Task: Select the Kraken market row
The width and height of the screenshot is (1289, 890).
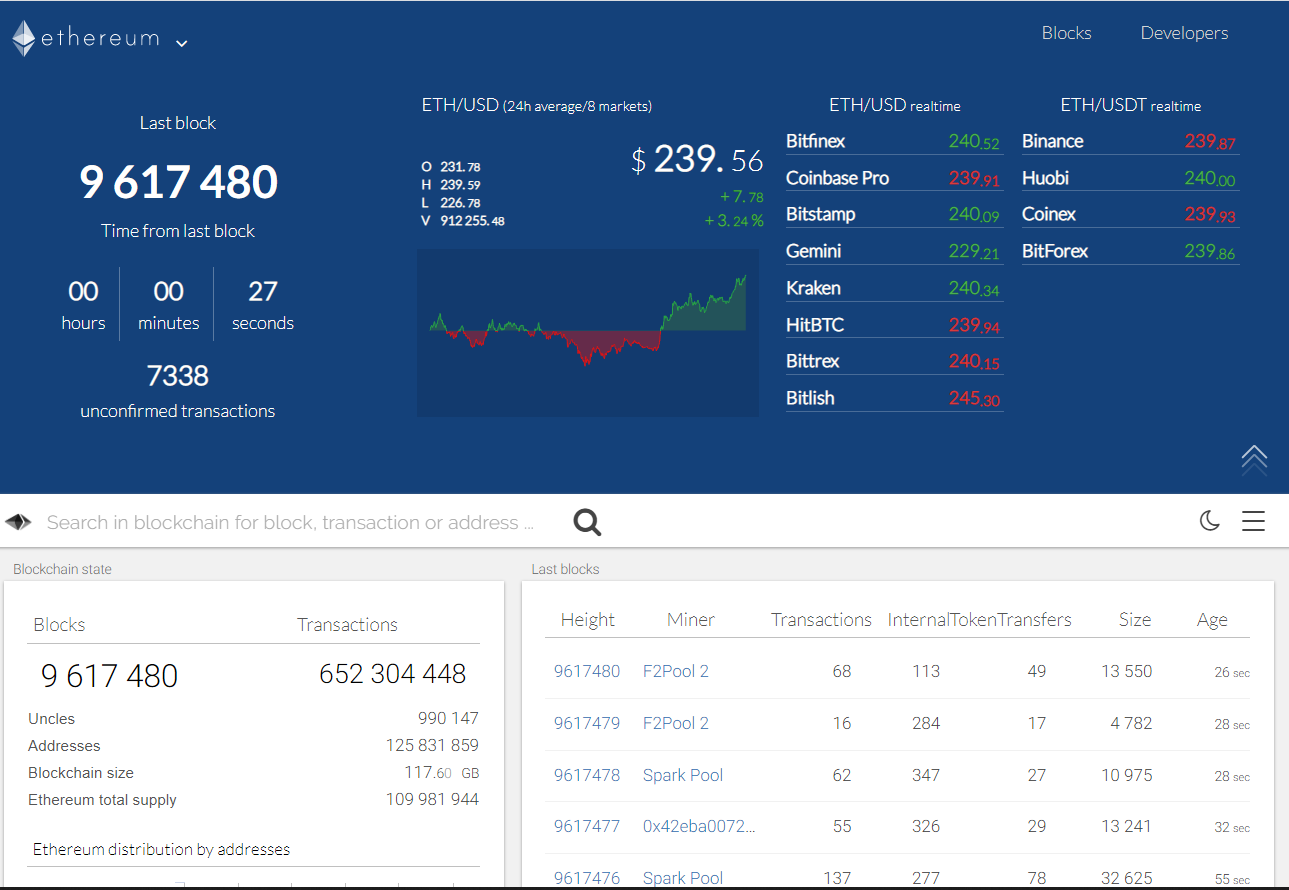Action: click(894, 289)
